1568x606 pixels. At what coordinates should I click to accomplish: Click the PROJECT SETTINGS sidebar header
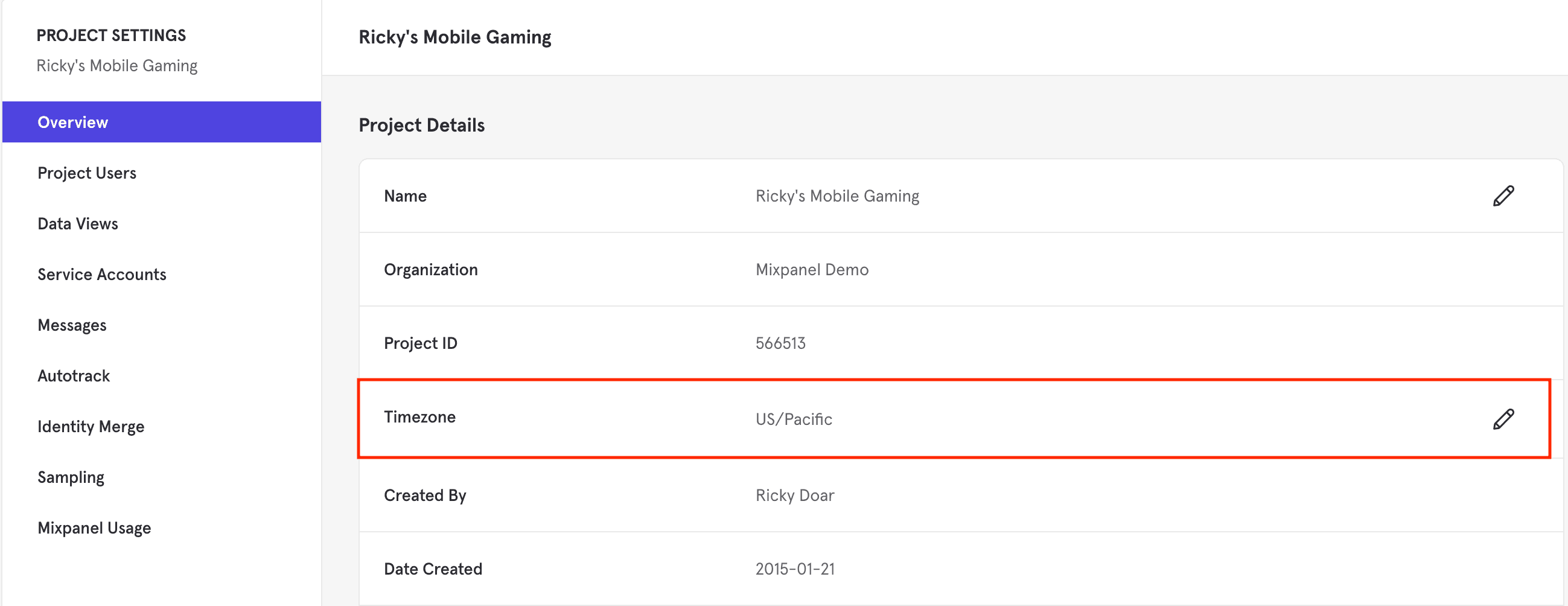pyautogui.click(x=112, y=36)
